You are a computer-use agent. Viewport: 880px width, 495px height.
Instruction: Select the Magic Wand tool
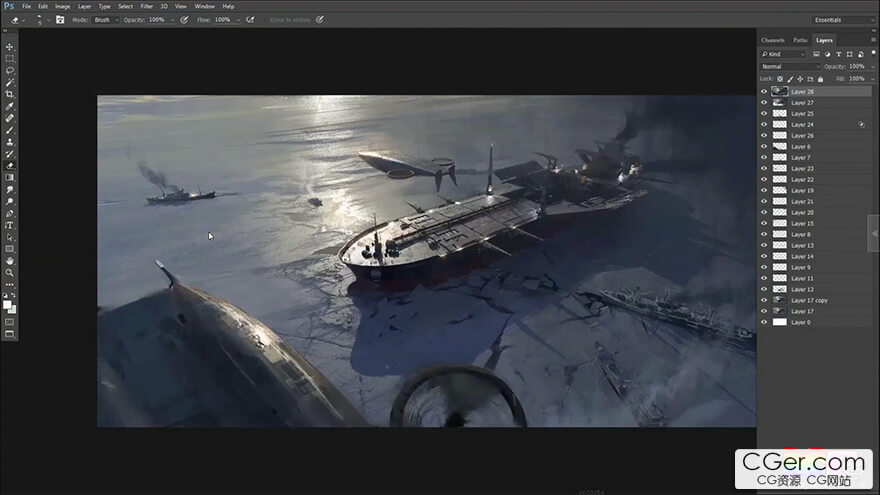tap(10, 82)
